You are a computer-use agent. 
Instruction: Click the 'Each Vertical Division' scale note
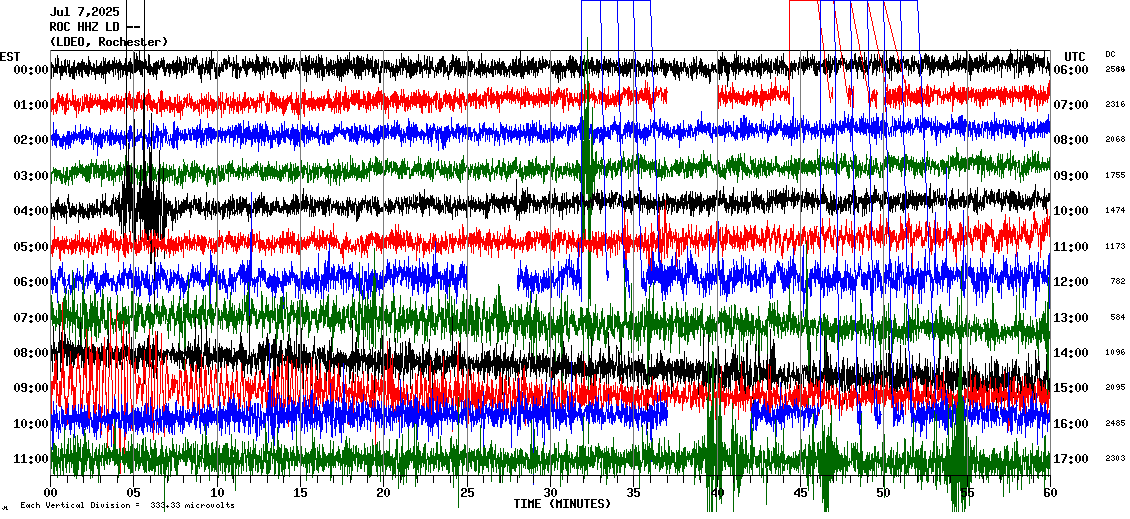pos(128,506)
